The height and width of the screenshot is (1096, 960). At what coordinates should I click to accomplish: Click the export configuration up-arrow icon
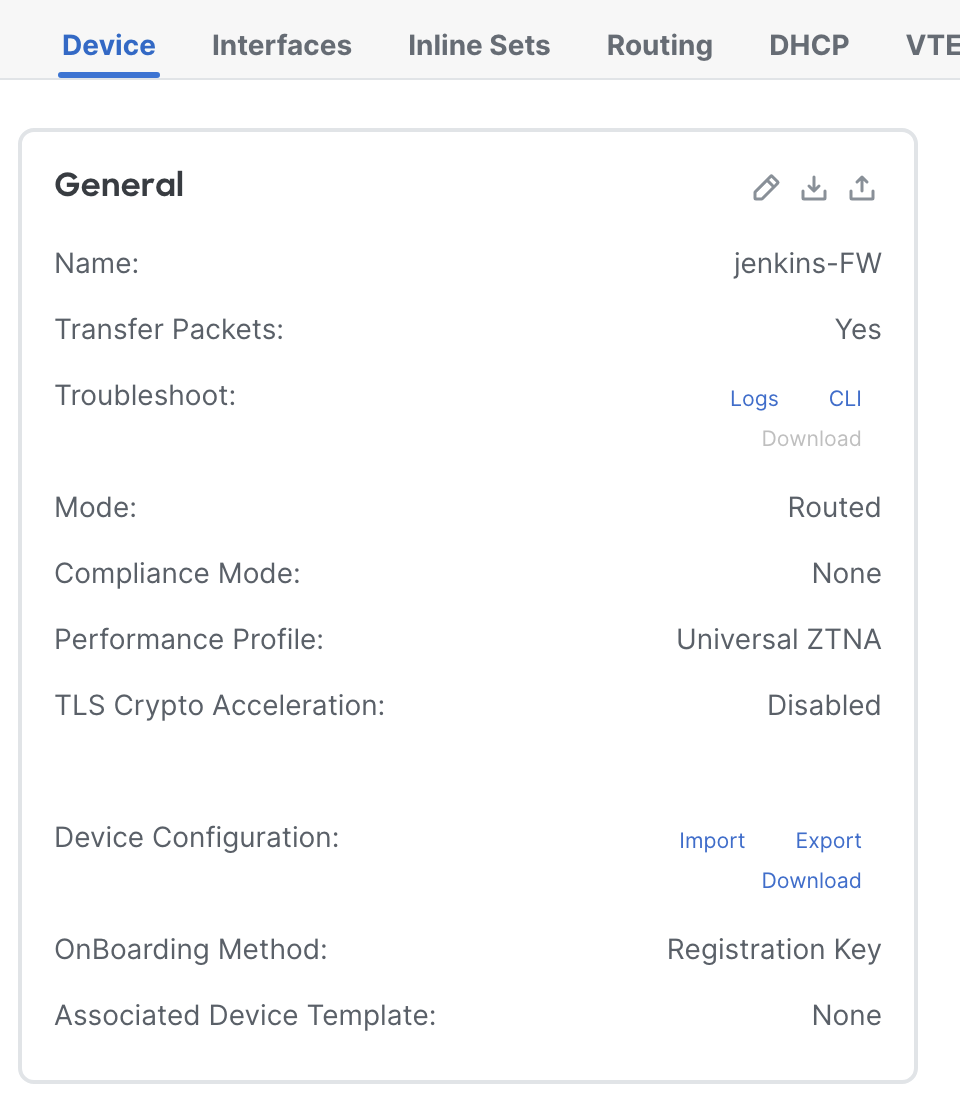coord(862,188)
